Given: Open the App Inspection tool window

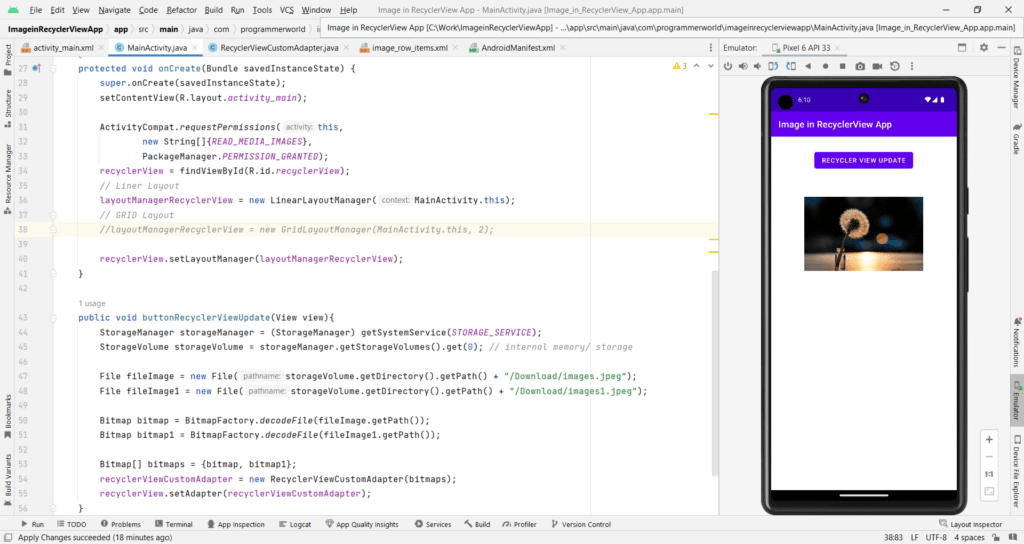Looking at the screenshot, I should pyautogui.click(x=236, y=524).
